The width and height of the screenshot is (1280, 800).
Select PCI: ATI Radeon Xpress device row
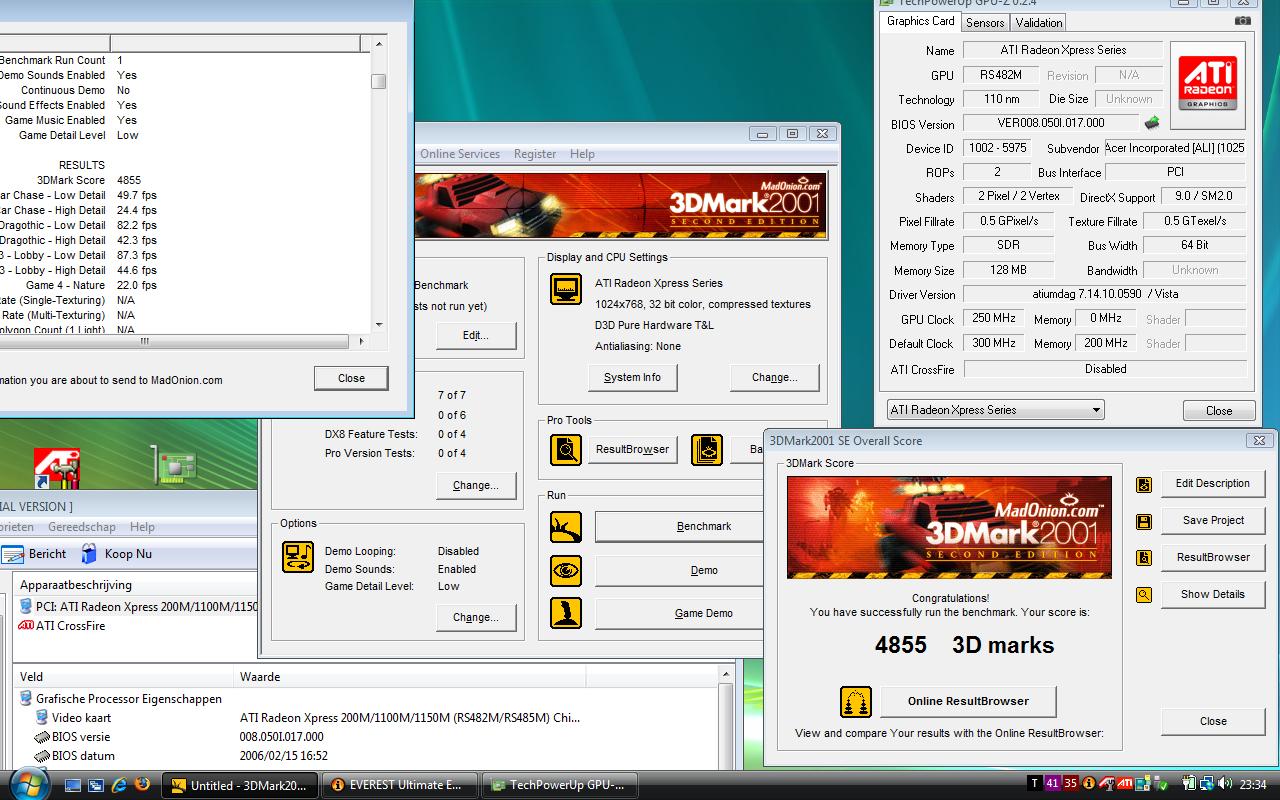coord(138,607)
